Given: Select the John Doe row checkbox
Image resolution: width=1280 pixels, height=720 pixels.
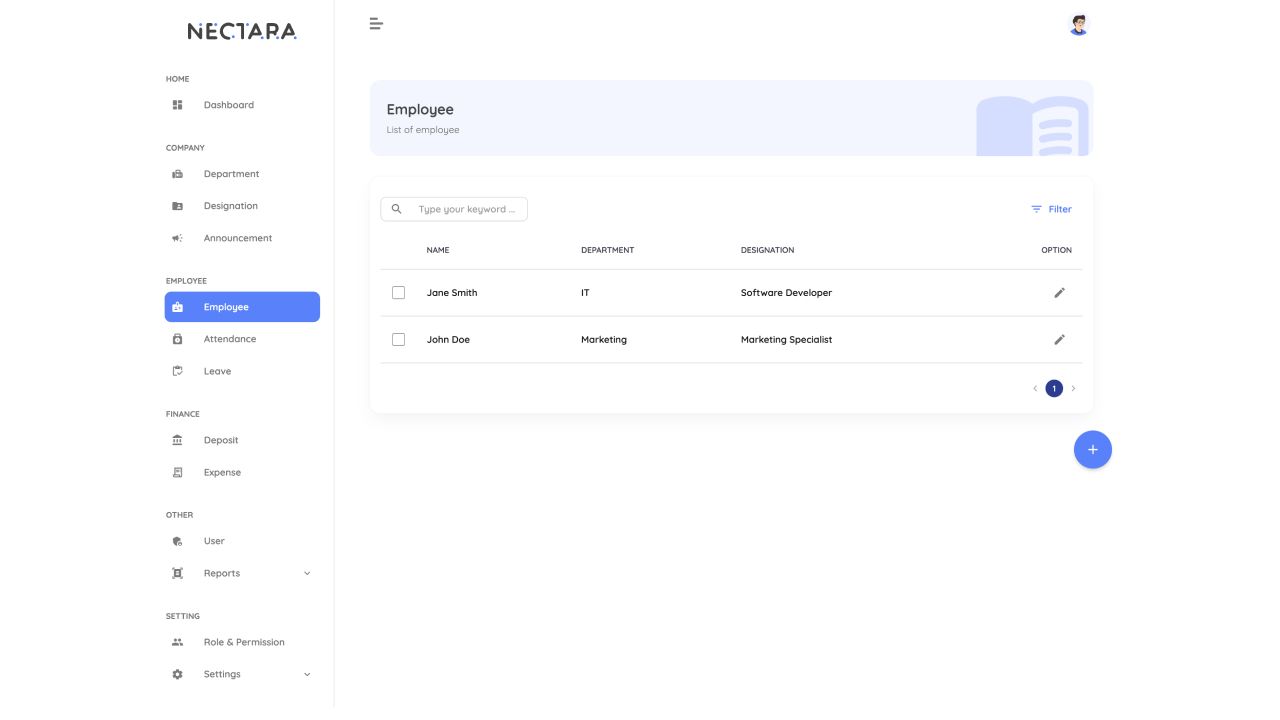Looking at the screenshot, I should 398,340.
